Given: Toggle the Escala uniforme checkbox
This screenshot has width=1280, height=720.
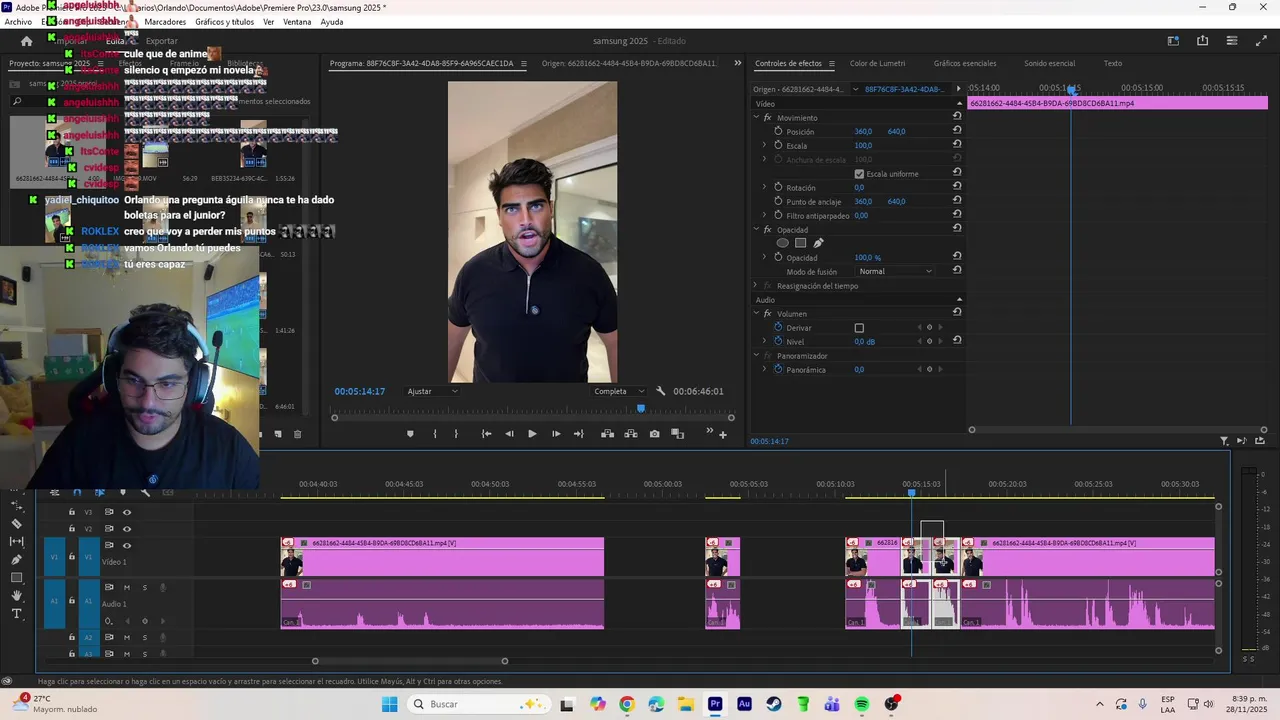Looking at the screenshot, I should (859, 174).
